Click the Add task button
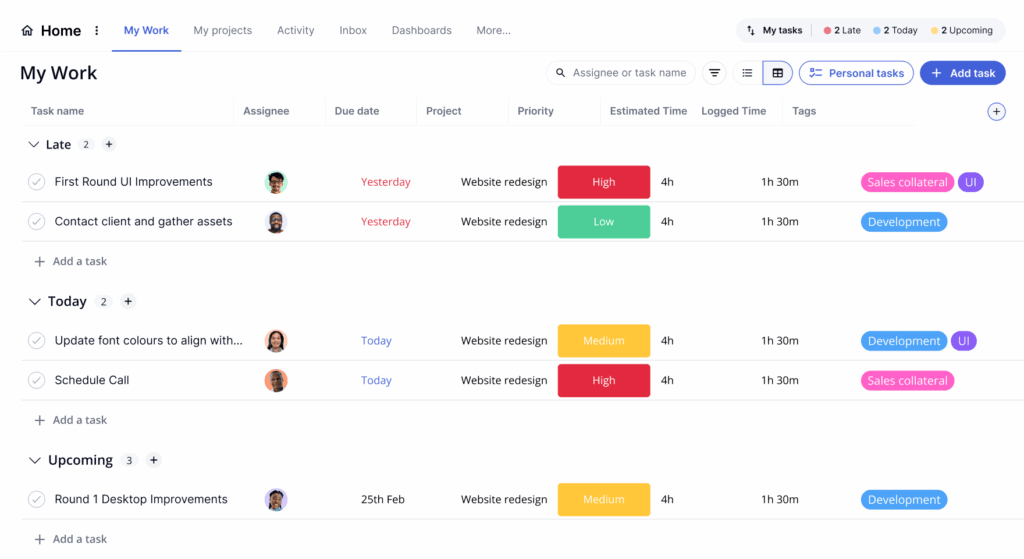Screen dimensions: 1024x559 click(x=962, y=73)
